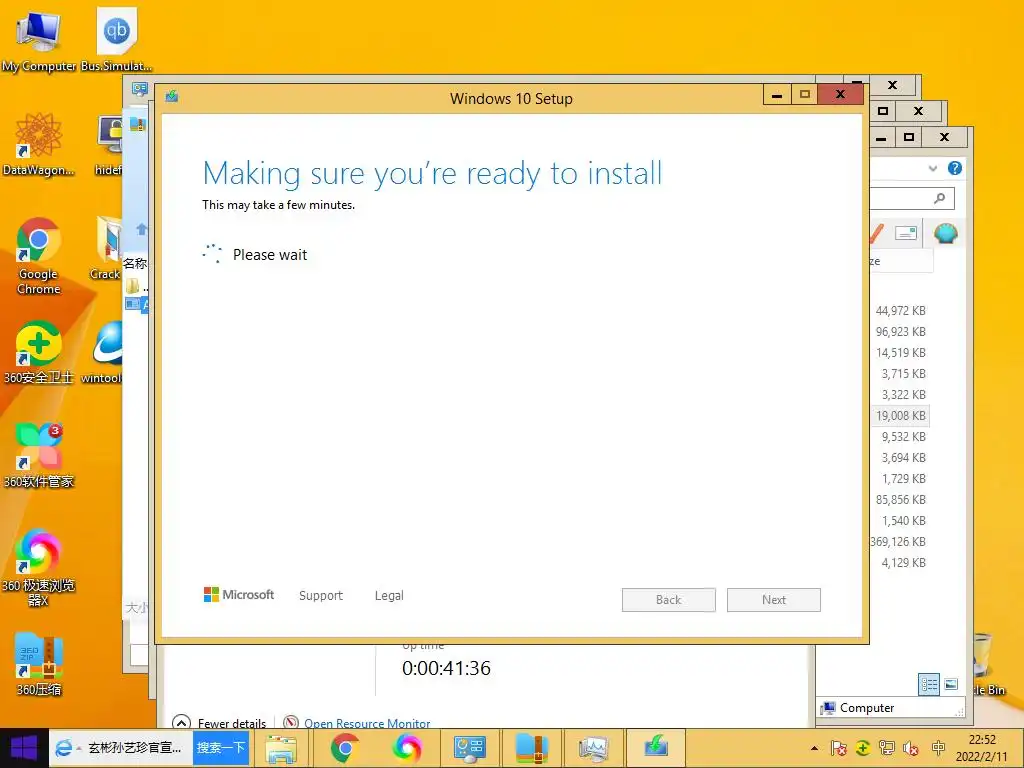Select the 3,715 KB file row

tap(900, 374)
